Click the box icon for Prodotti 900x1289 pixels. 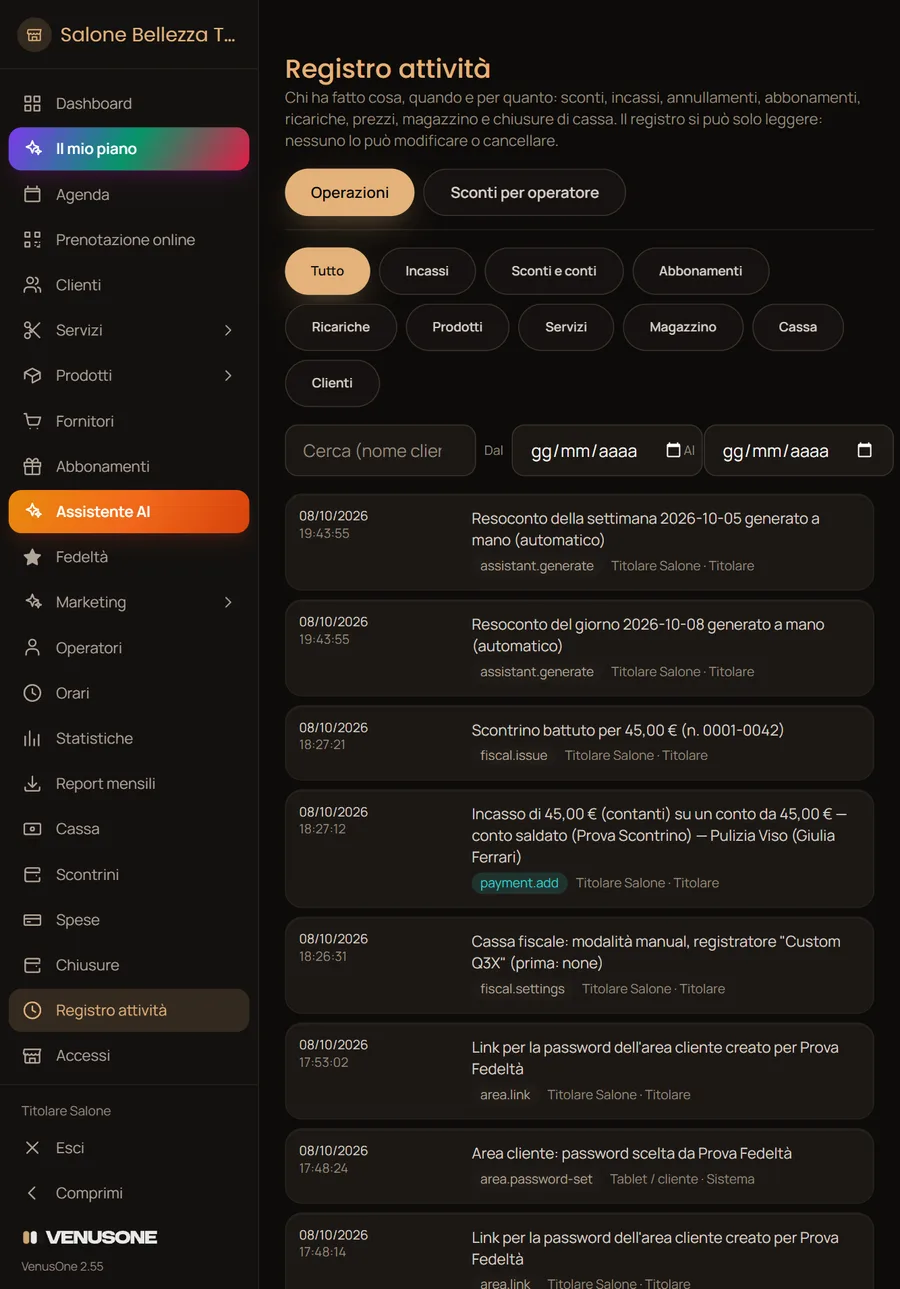(32, 376)
